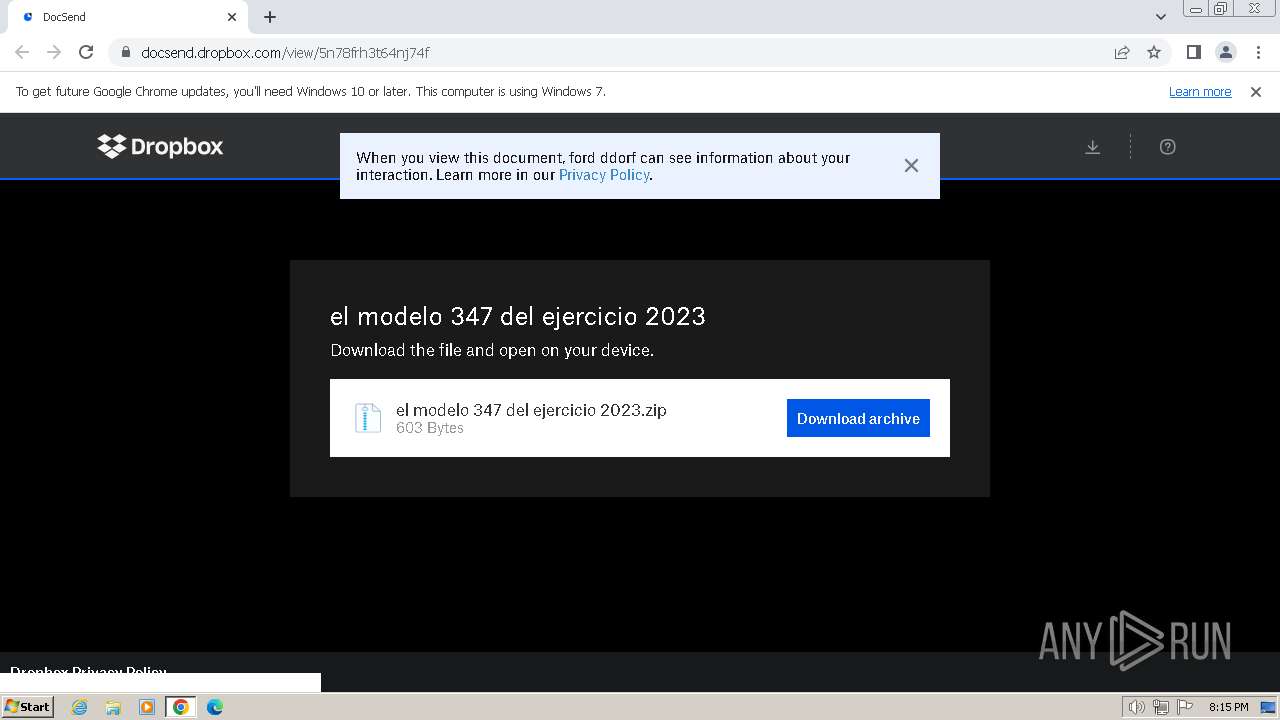Go back in browser history
Image resolution: width=1280 pixels, height=720 pixels.
[22, 52]
